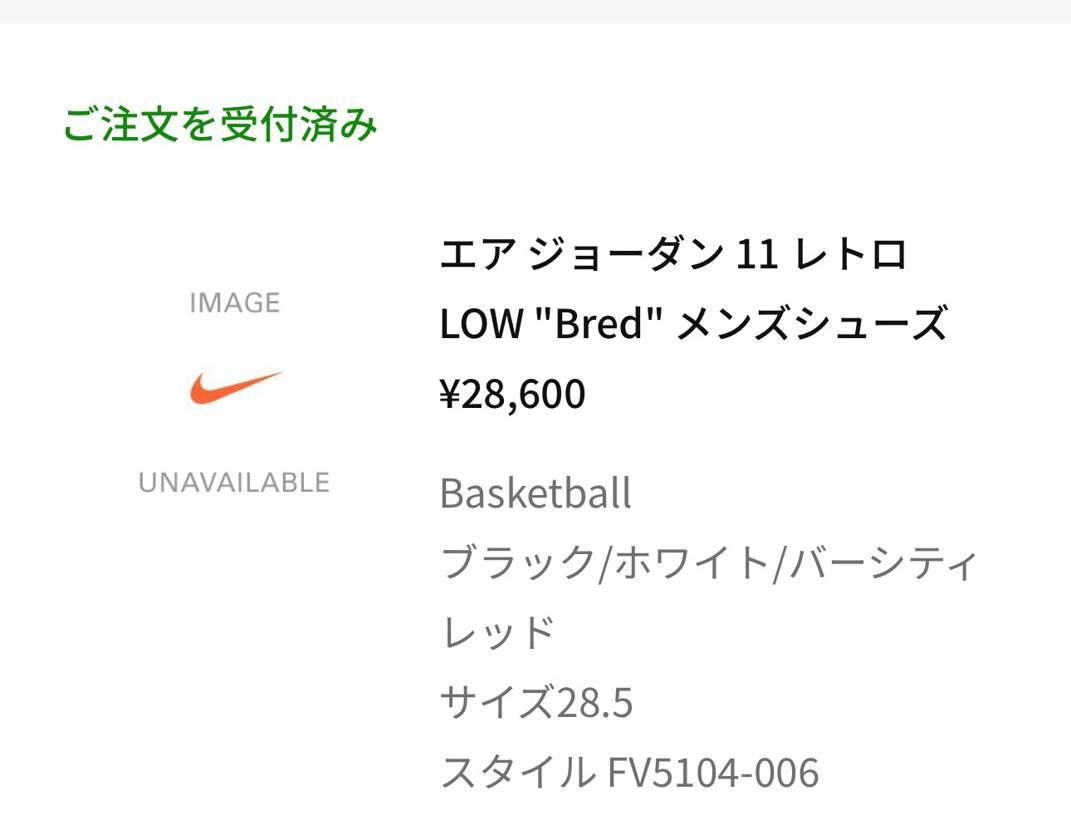Click the ブラック color name
The image size is (1071, 830).
pos(517,564)
